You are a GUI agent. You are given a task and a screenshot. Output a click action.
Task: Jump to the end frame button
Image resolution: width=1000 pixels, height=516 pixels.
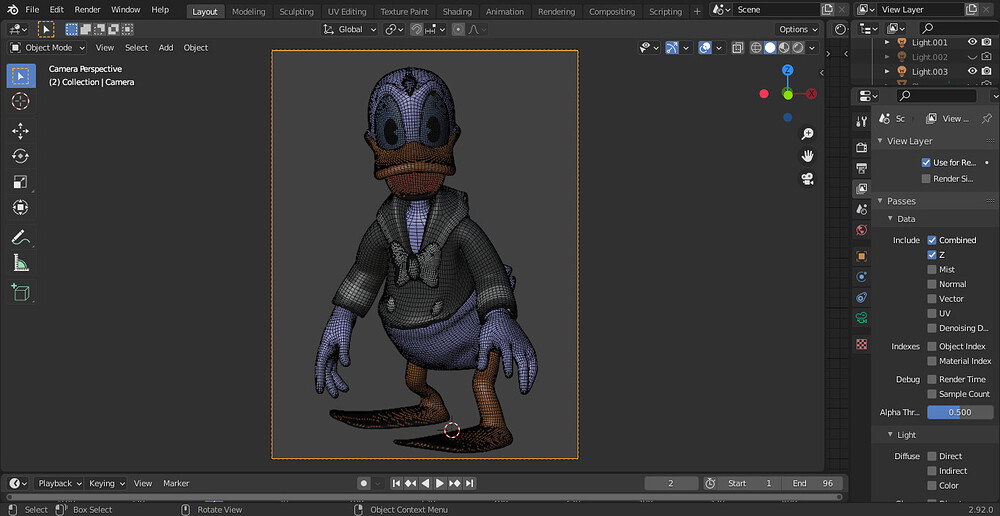(x=470, y=483)
